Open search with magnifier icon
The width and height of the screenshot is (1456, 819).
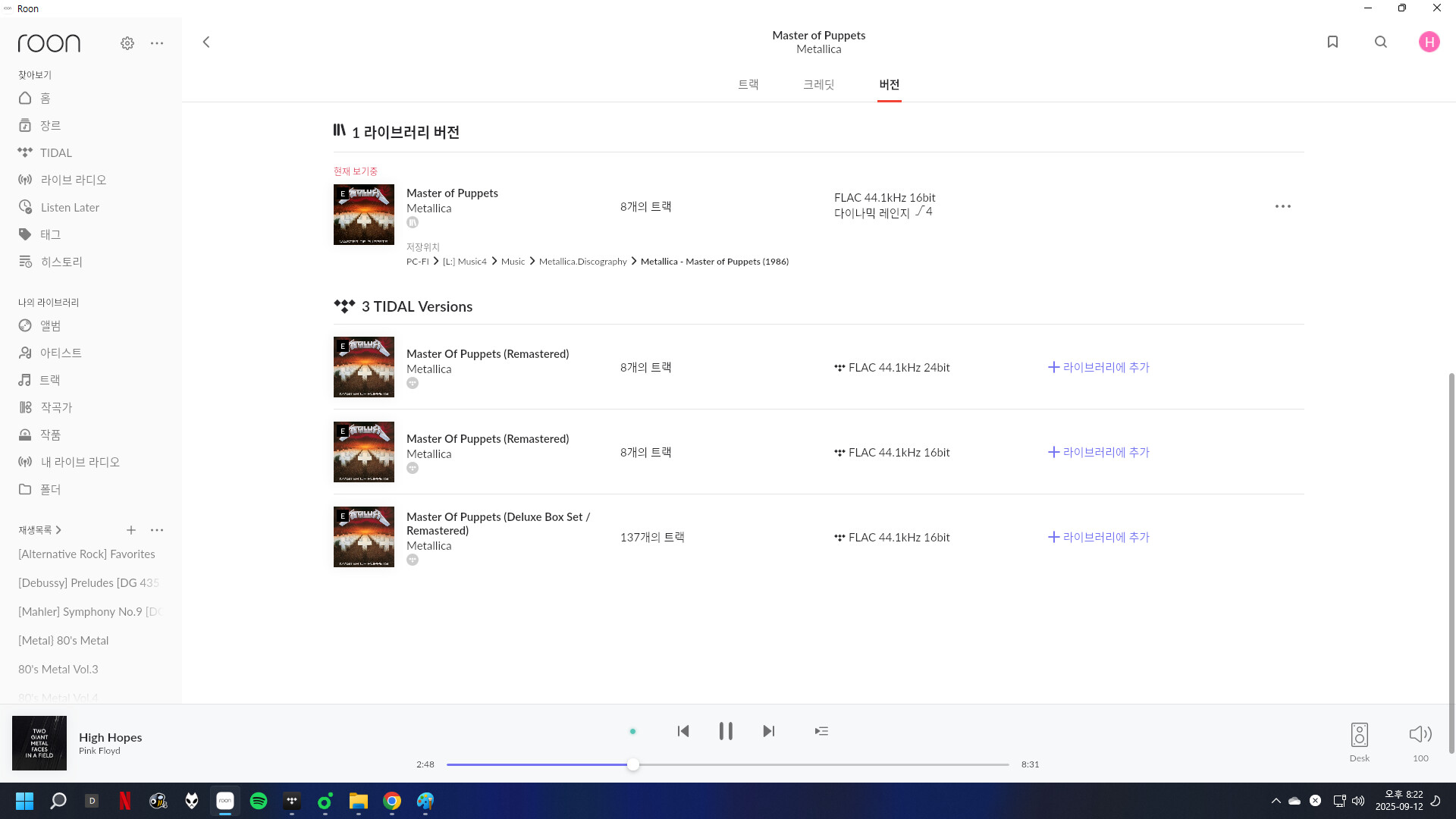(x=1381, y=42)
